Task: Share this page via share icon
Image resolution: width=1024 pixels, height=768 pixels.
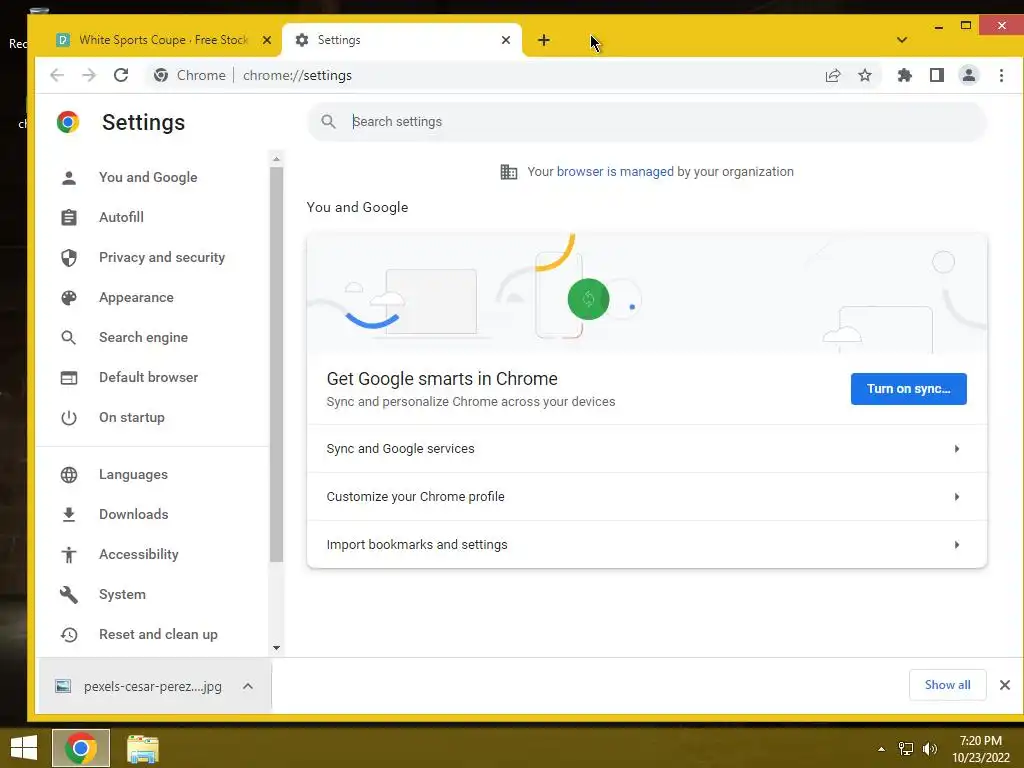Action: click(x=833, y=75)
